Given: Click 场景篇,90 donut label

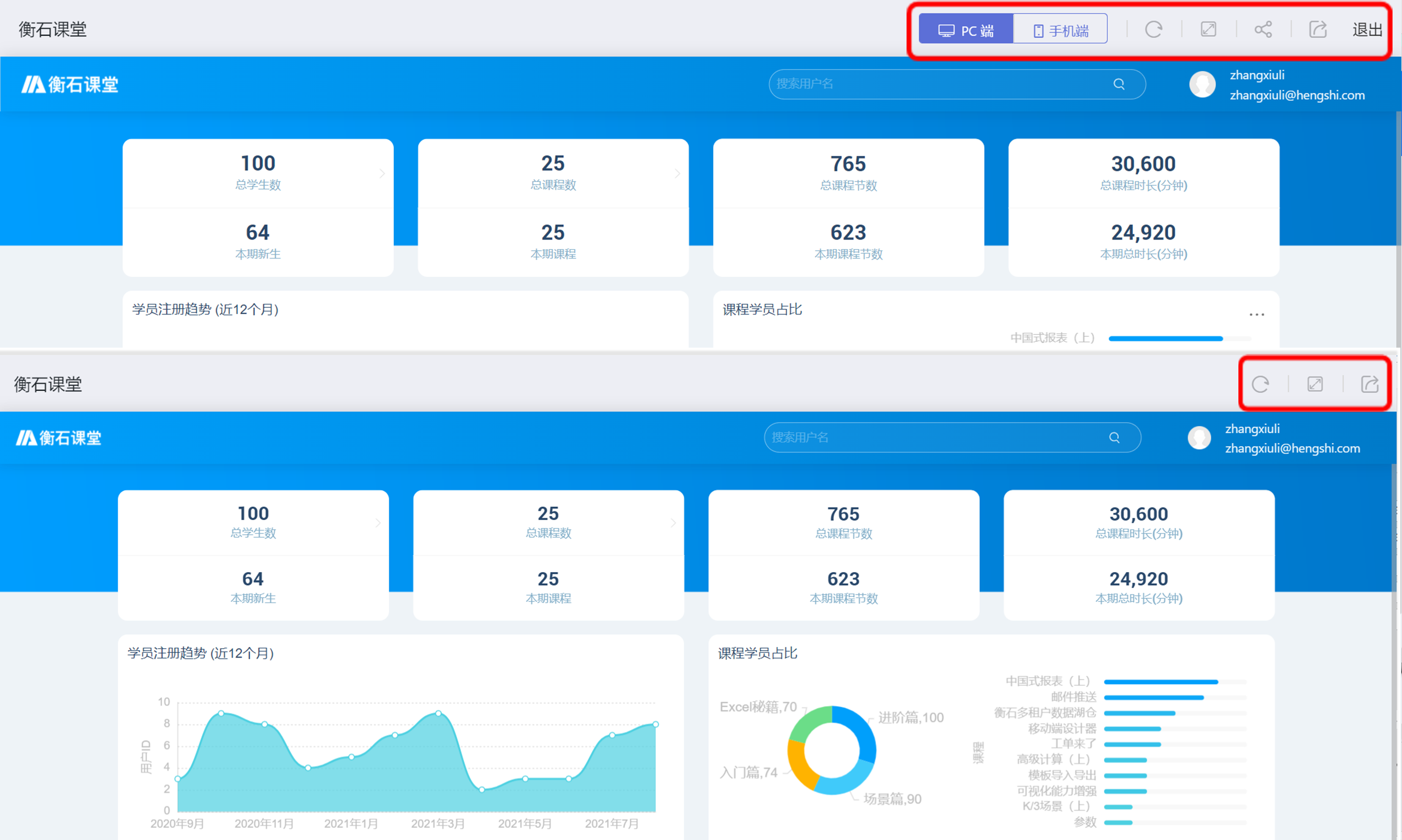Looking at the screenshot, I should click(892, 799).
